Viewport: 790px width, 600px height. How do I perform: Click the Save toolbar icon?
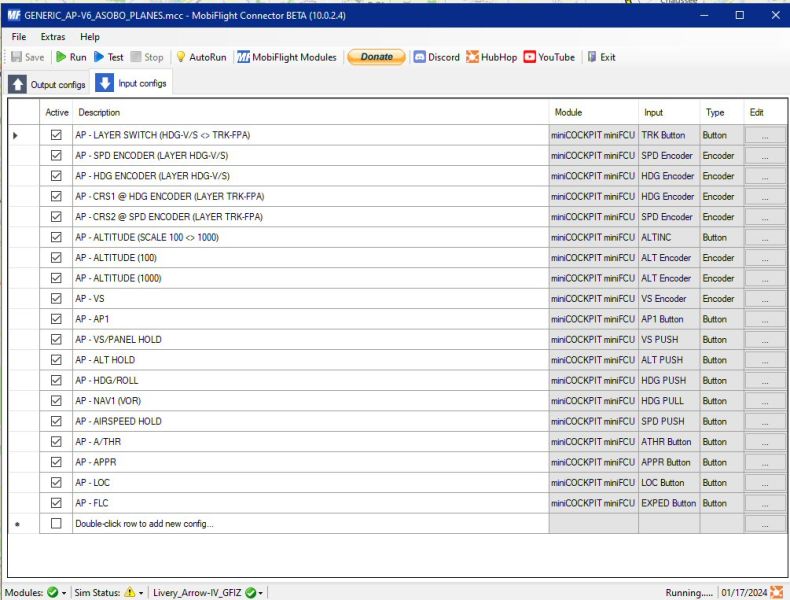[x=17, y=57]
